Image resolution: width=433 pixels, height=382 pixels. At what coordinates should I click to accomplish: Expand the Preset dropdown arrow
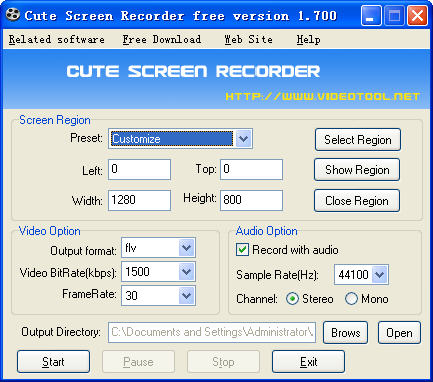click(x=244, y=138)
